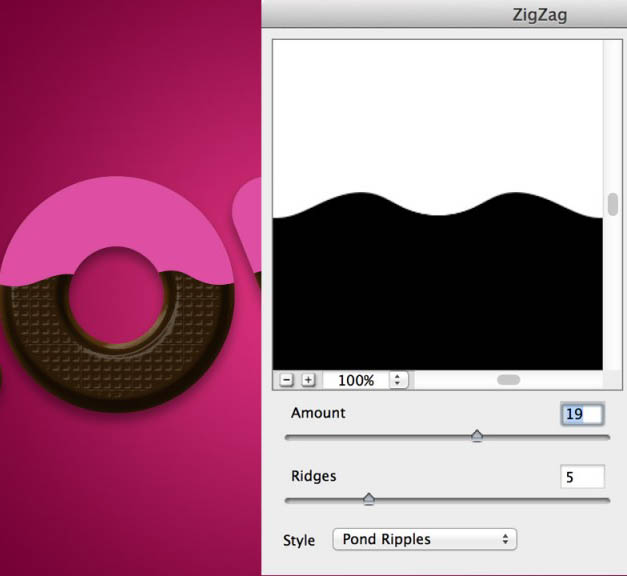Click the Ridges slider handle

(x=369, y=499)
